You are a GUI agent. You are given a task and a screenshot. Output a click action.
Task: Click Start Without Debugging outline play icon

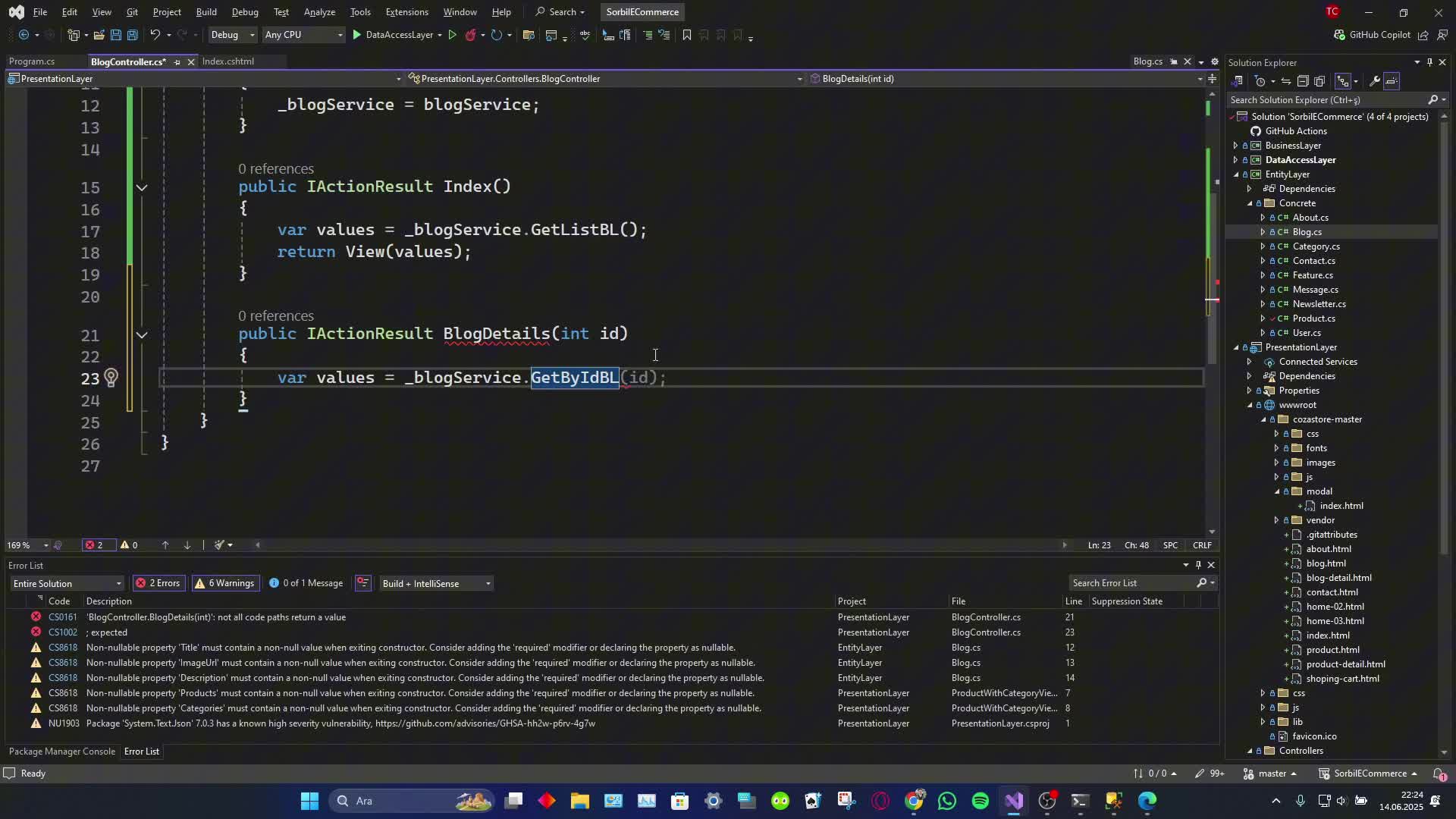452,35
